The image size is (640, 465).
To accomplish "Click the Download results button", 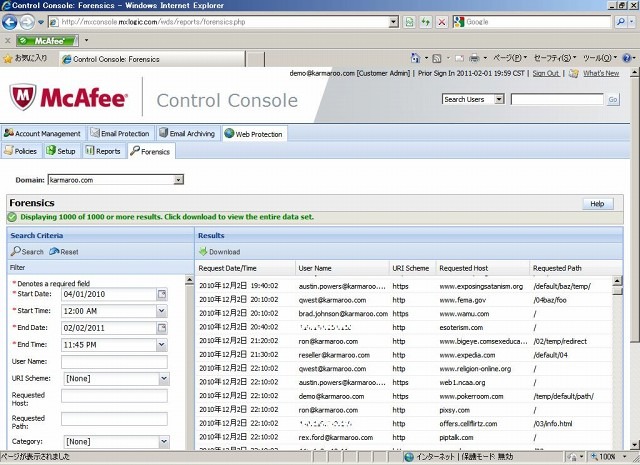I will [x=220, y=252].
